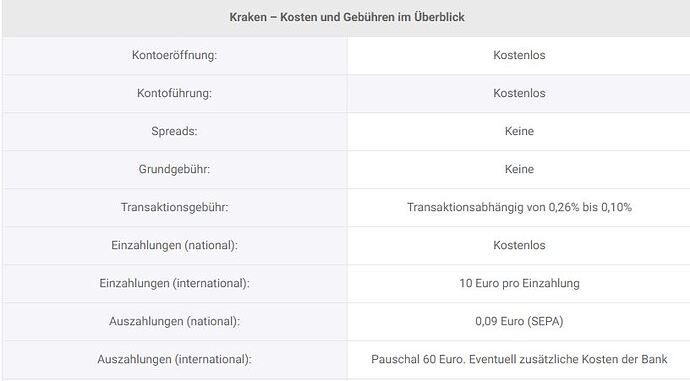Select the Transaktionsgebühr label cell
This screenshot has height=381, width=690.
coord(174,207)
